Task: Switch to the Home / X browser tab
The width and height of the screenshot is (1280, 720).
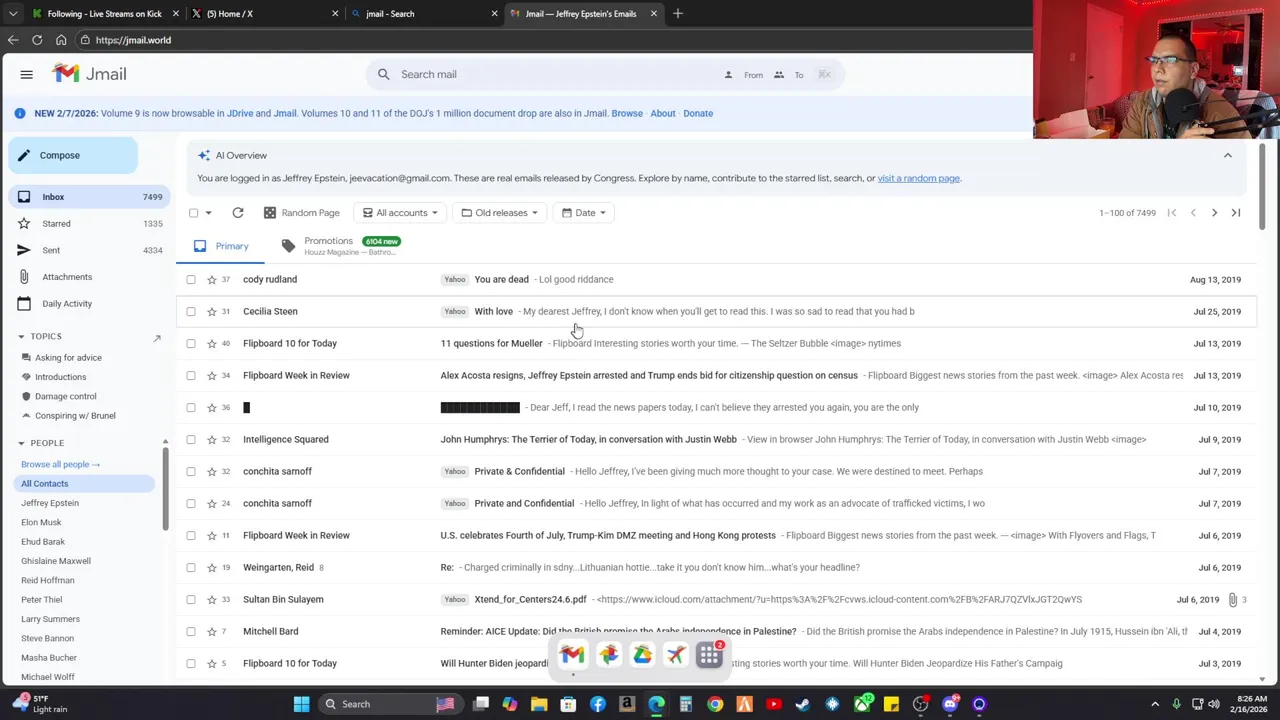Action: coord(265,13)
